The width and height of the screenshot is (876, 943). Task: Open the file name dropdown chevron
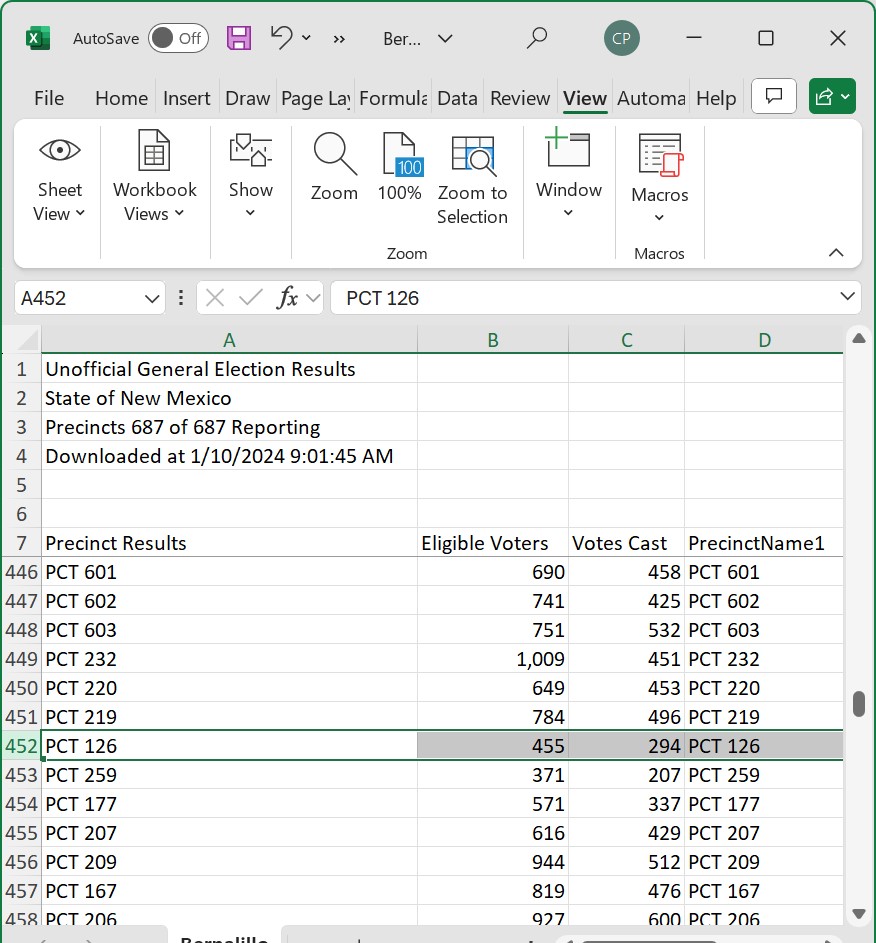(445, 39)
